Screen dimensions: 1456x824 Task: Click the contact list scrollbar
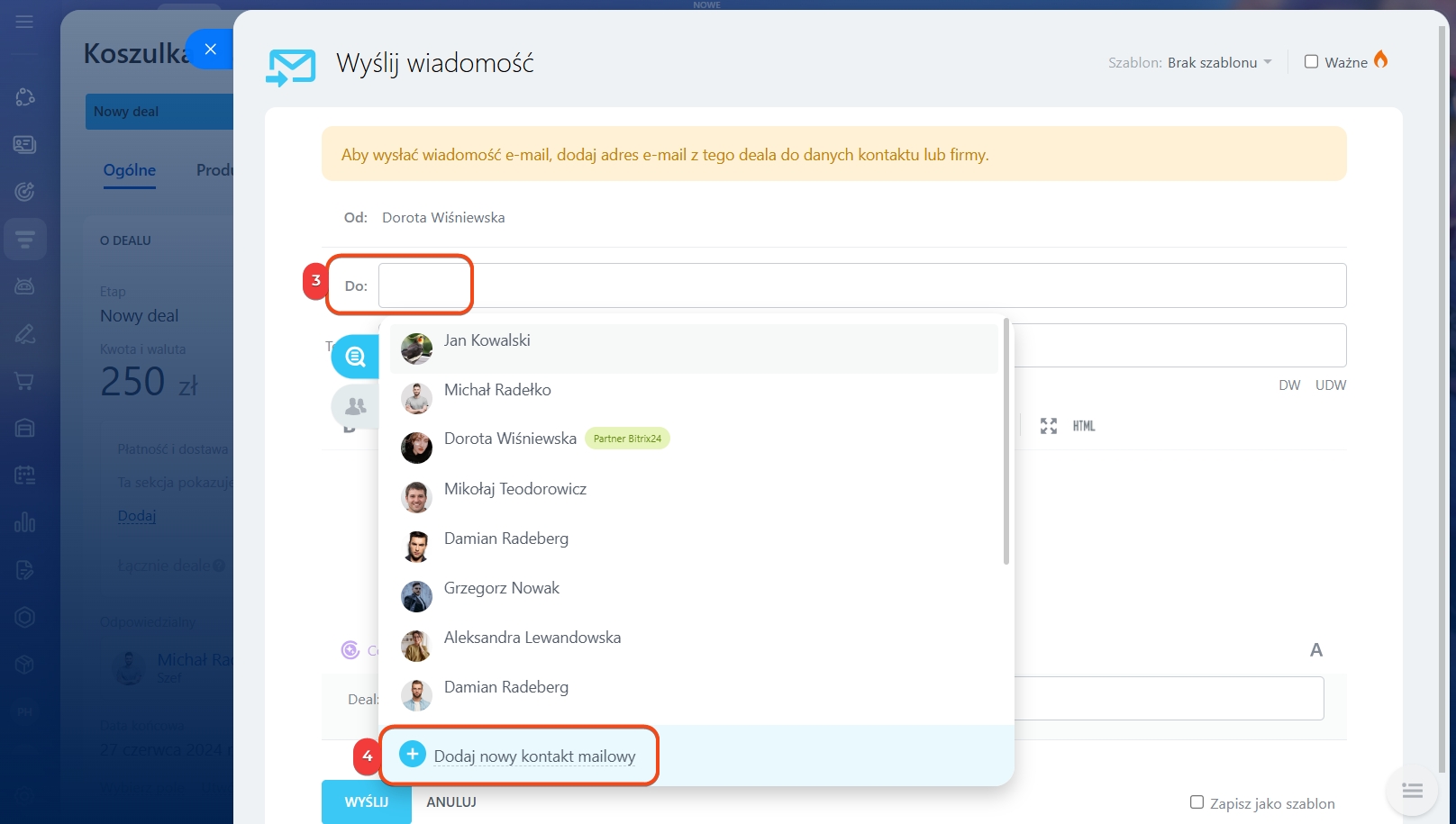[x=1006, y=441]
